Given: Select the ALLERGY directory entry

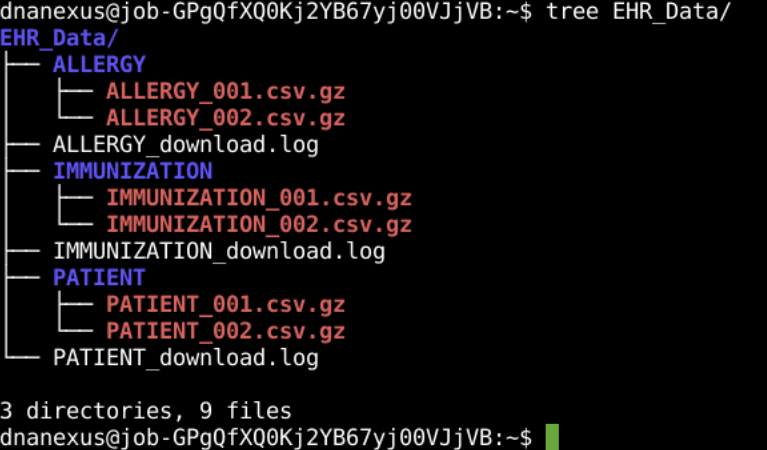Looking at the screenshot, I should (99, 65).
